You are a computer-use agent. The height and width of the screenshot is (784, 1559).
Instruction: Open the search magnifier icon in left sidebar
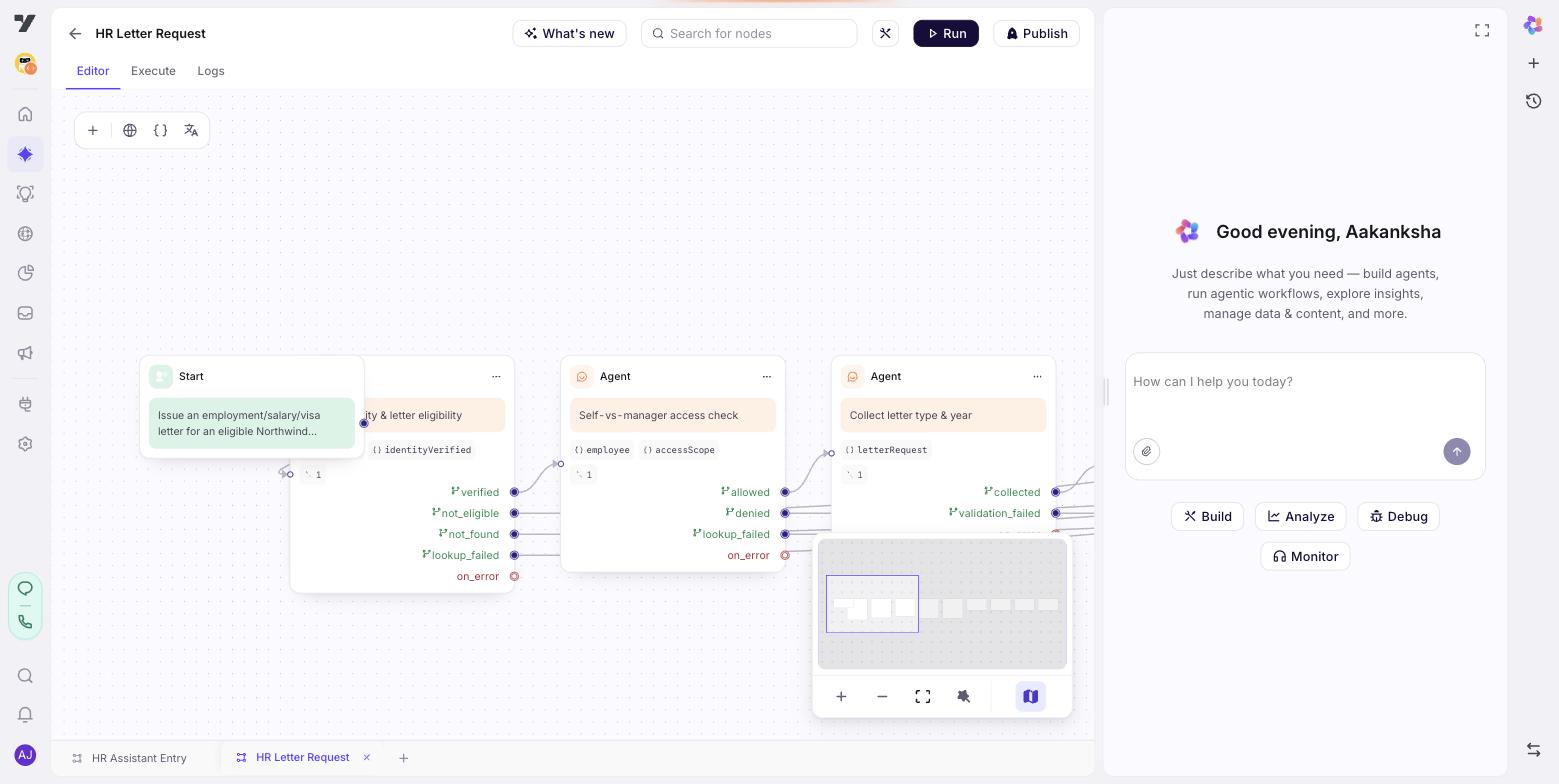click(x=25, y=676)
